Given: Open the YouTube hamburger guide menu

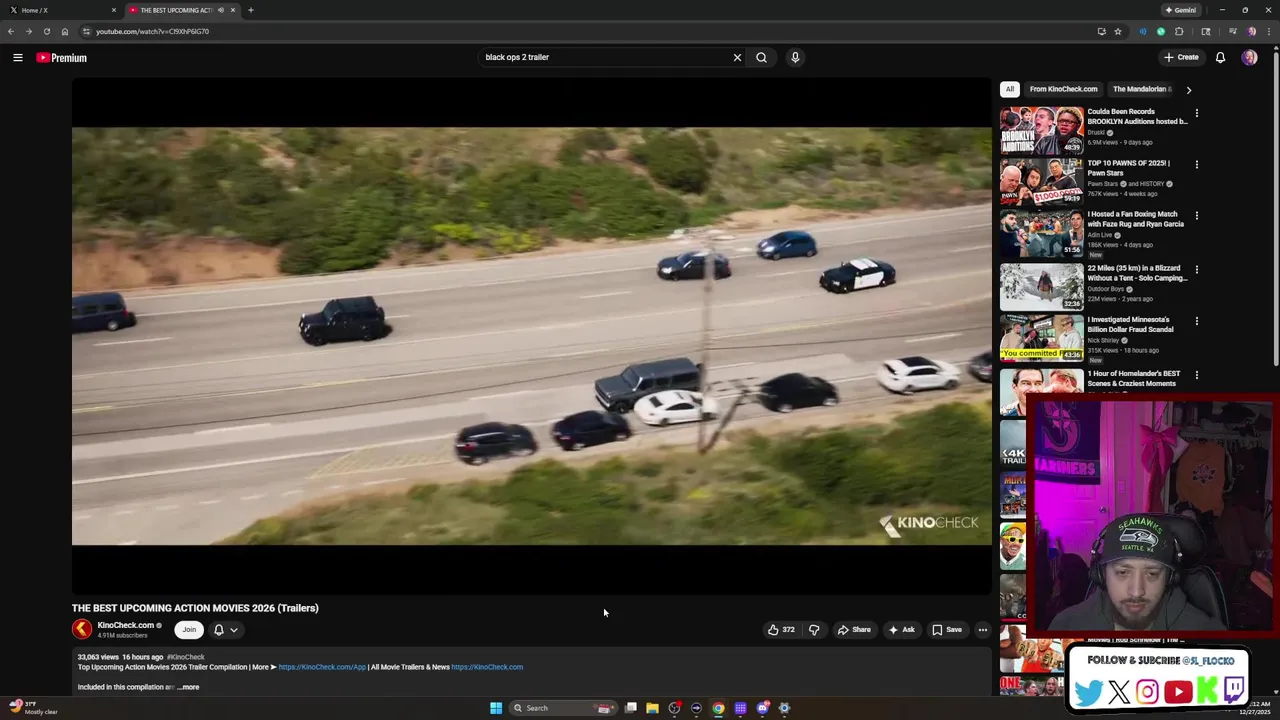Looking at the screenshot, I should coord(17,58).
